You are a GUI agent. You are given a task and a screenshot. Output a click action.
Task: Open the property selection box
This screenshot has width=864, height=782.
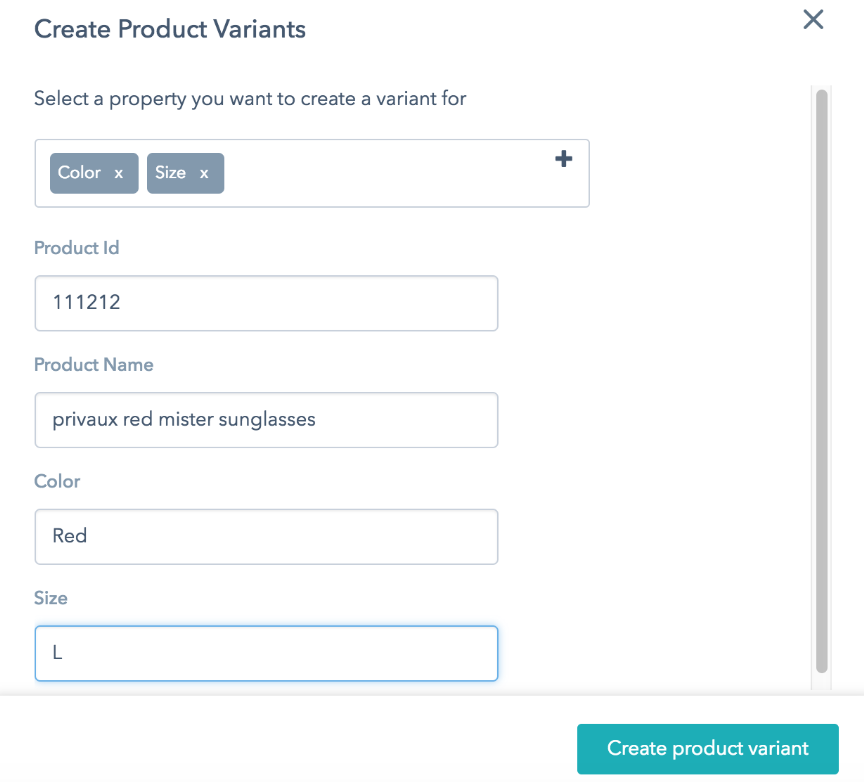[312, 173]
